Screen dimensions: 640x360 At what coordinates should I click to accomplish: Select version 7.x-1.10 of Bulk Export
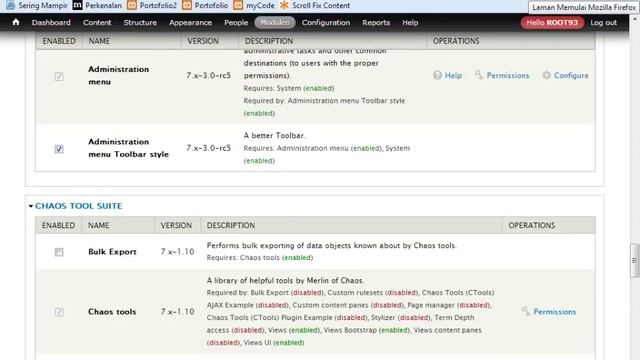coord(178,251)
